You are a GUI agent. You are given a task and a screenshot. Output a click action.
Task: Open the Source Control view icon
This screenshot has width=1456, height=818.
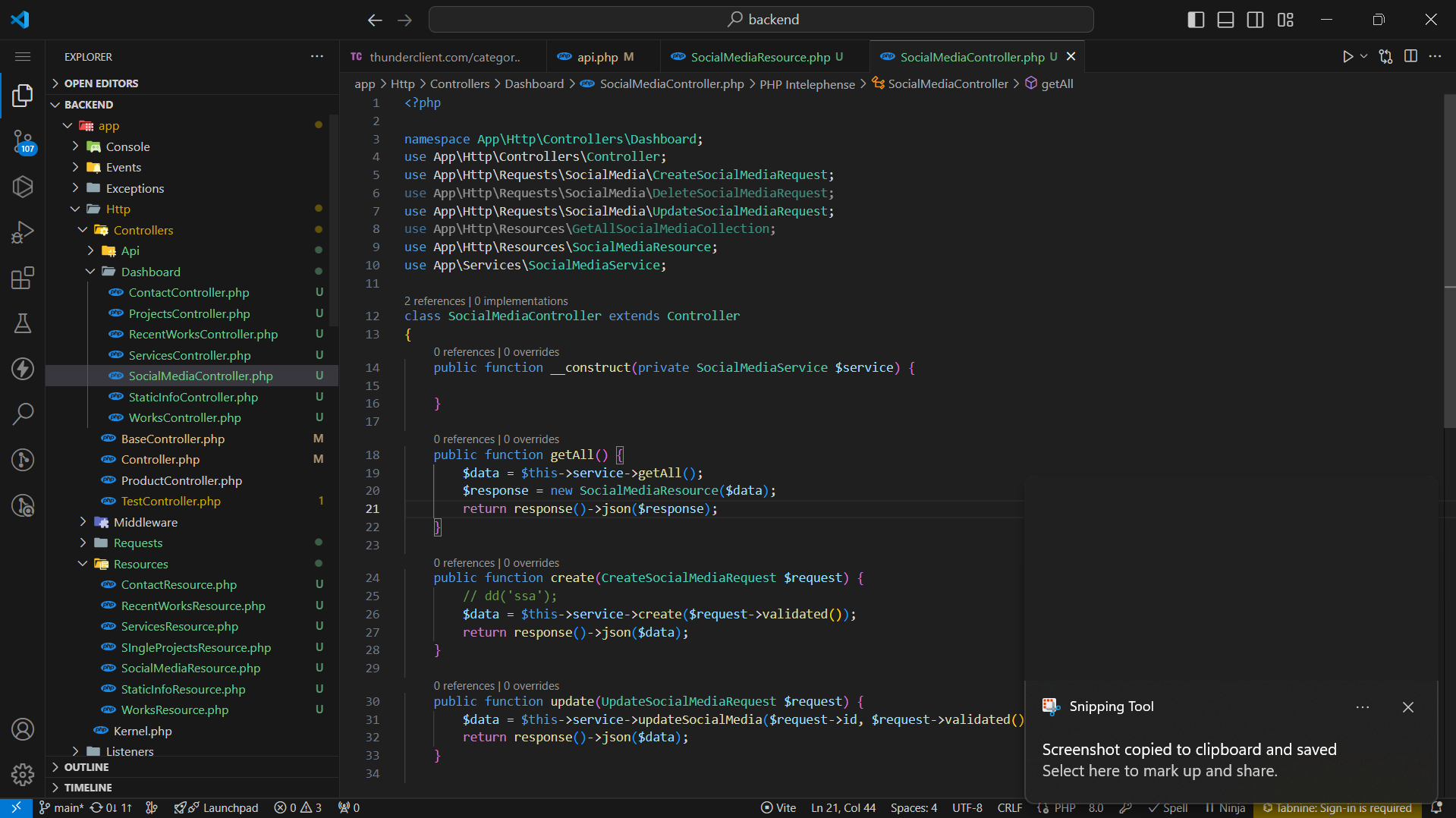point(23,141)
